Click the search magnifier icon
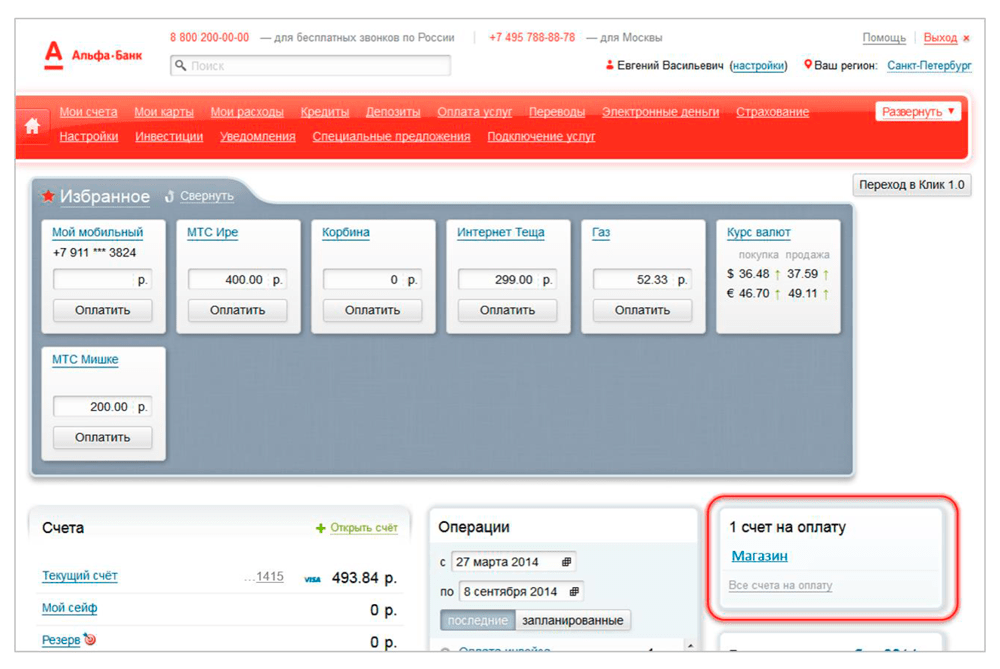1000x669 pixels. click(180, 65)
